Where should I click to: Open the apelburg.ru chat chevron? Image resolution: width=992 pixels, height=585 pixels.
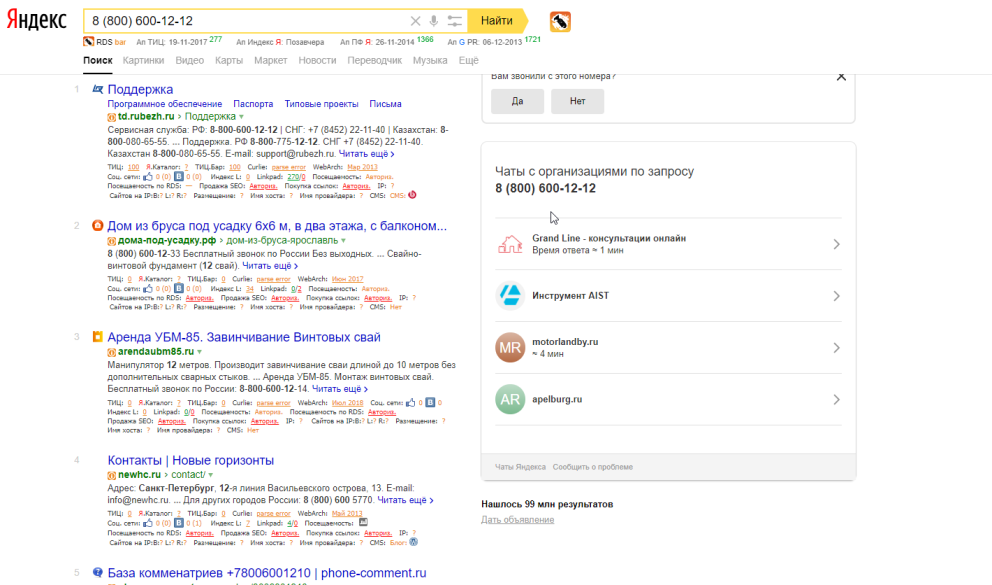pos(836,400)
